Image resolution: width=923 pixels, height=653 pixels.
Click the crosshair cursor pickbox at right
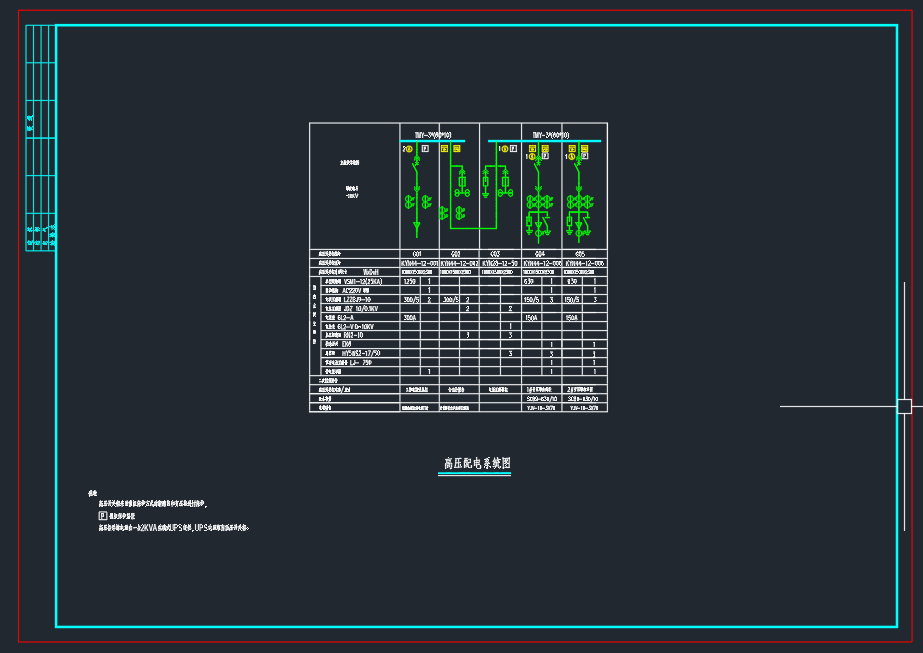[x=904, y=406]
